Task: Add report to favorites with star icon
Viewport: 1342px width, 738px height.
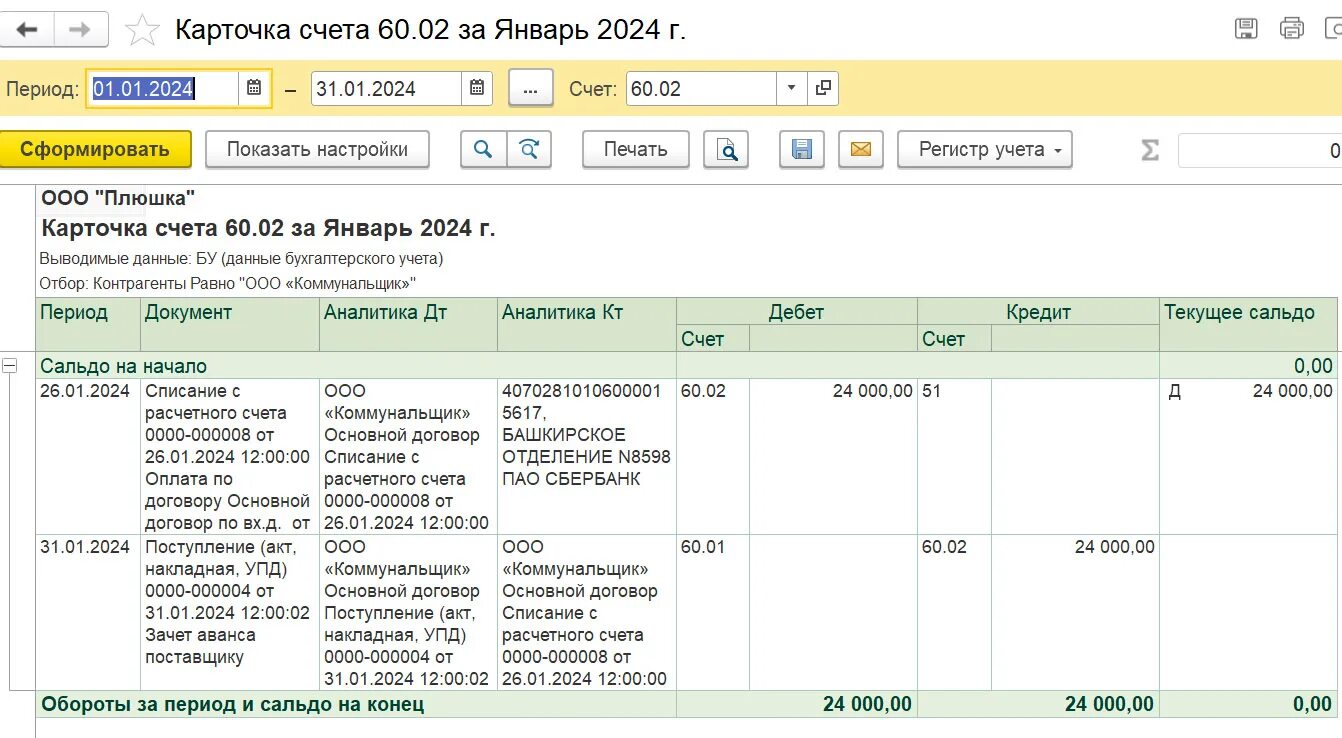Action: pos(142,31)
